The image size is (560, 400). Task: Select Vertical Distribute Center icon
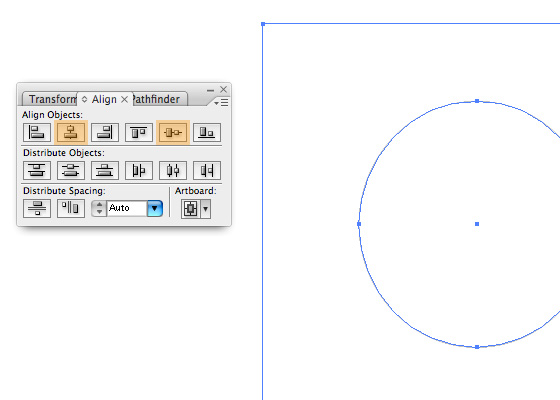coord(71,170)
